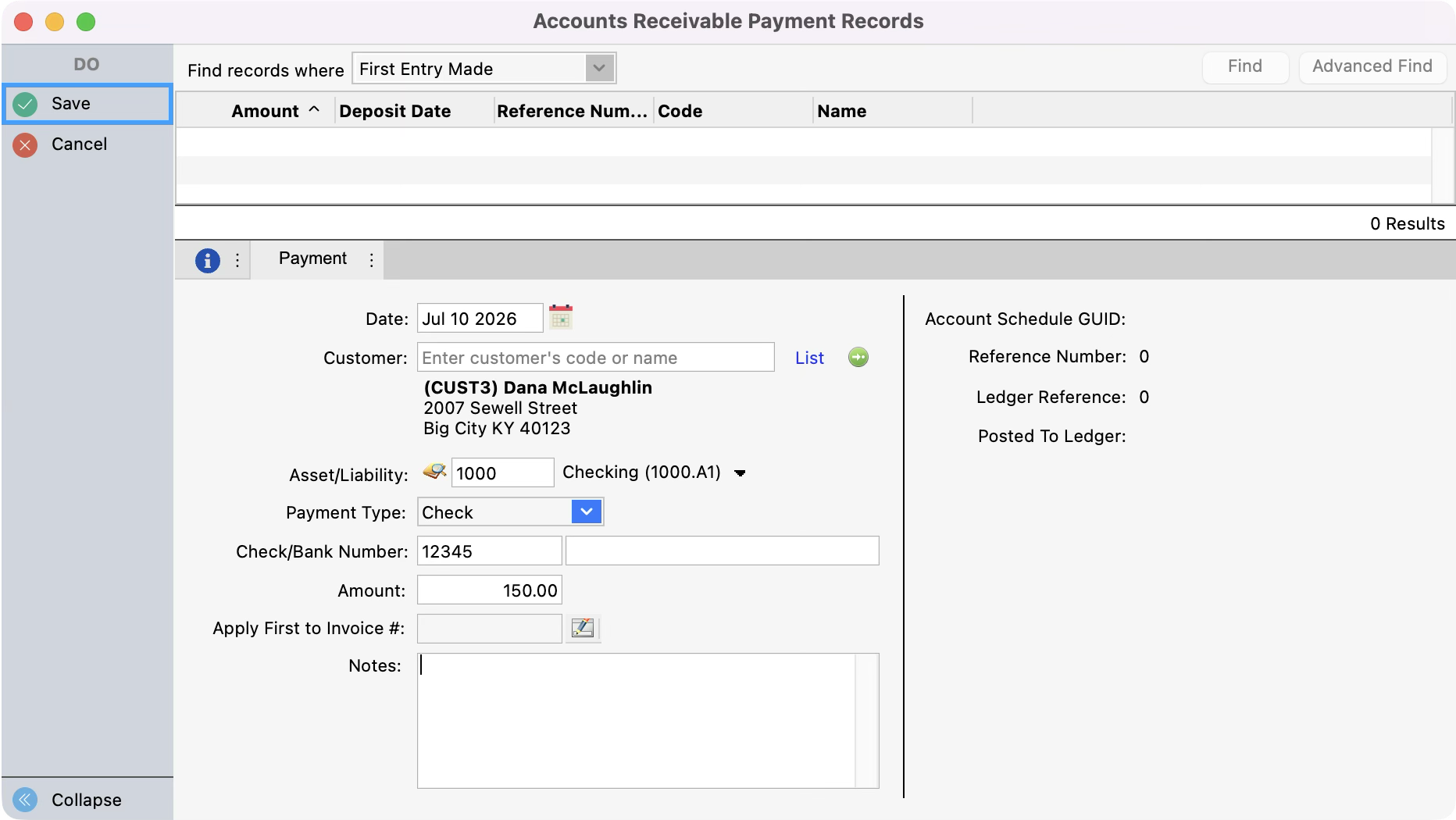Open the calendar date picker icon
Screen dimensions: 1456x820
point(561,317)
